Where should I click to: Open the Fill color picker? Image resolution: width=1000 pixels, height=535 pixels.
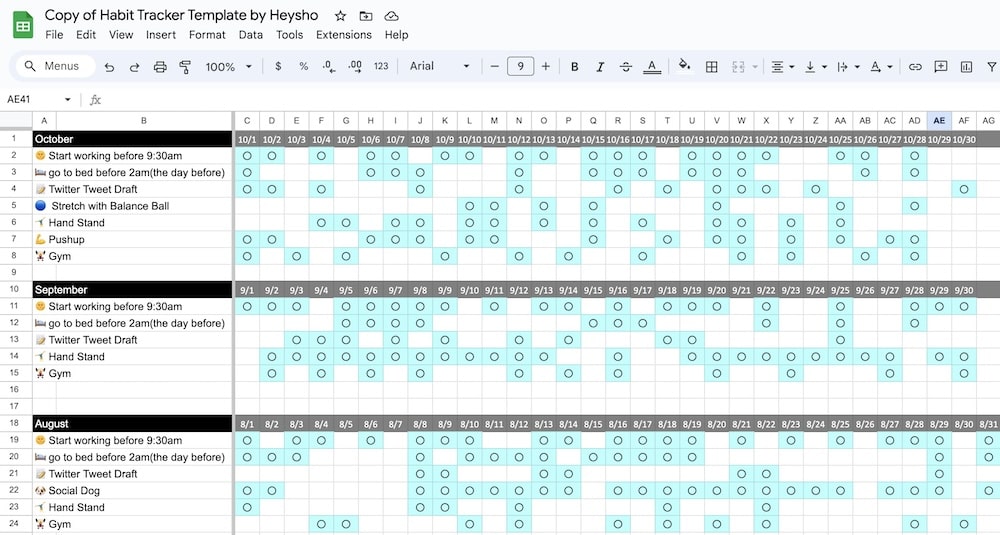tap(684, 67)
